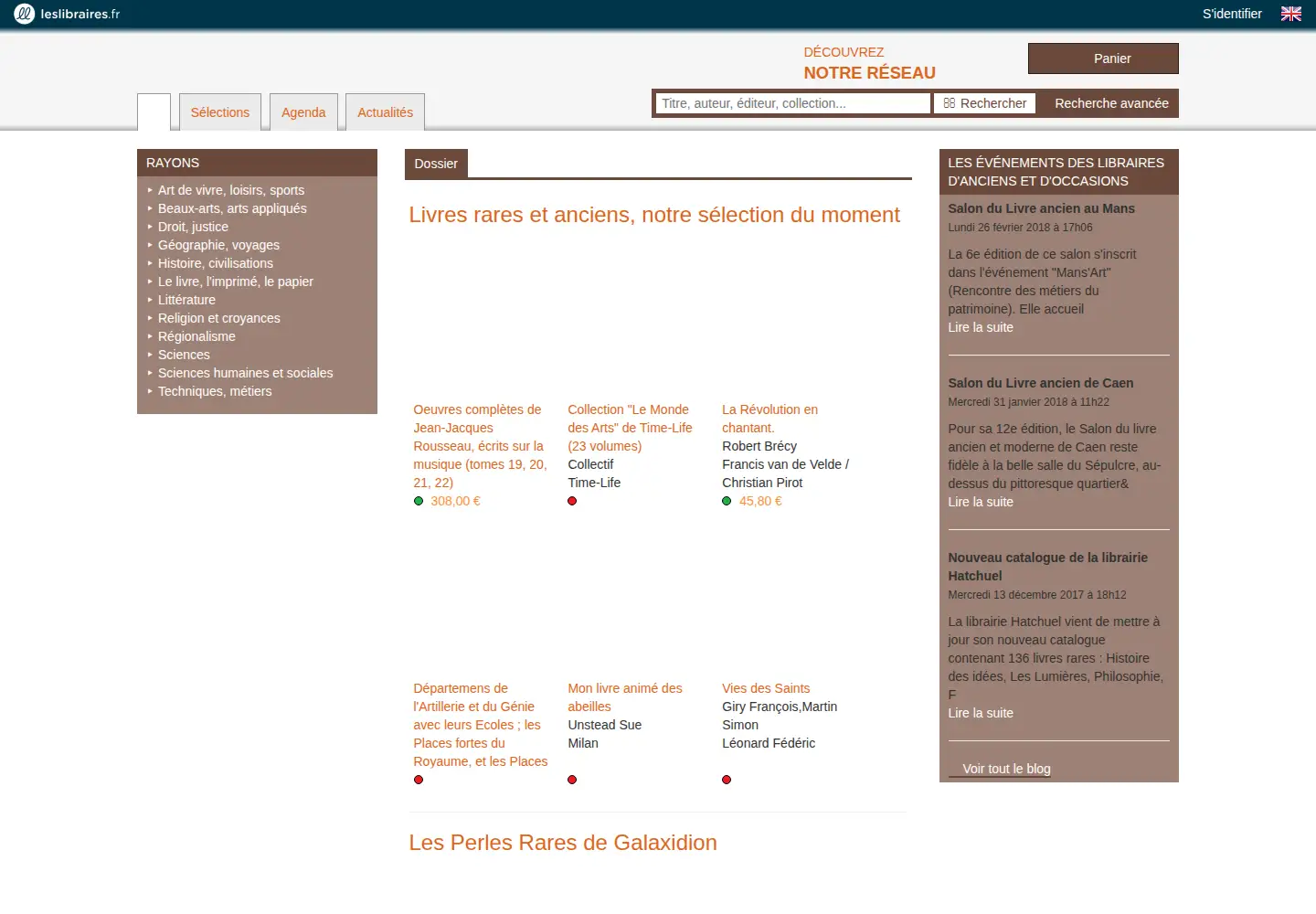1316x914 pixels.
Task: Click Lire la suite under the Caen event
Action: click(x=981, y=502)
